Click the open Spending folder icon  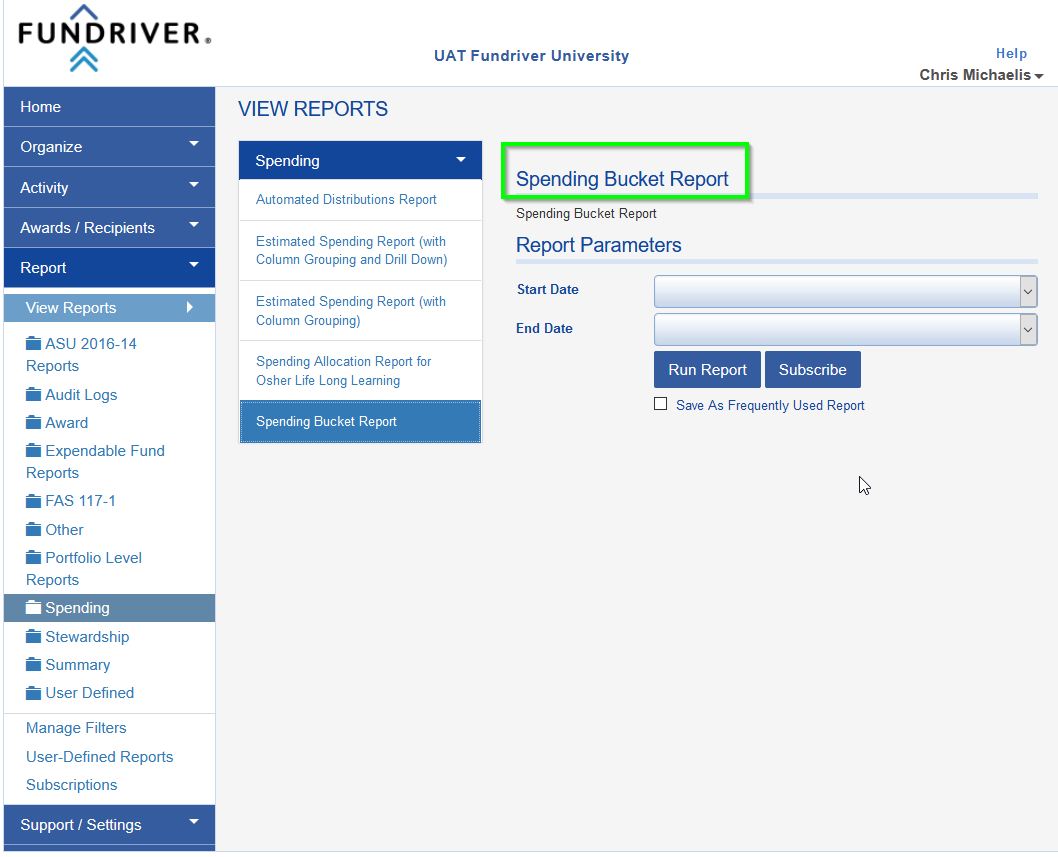tap(33, 607)
